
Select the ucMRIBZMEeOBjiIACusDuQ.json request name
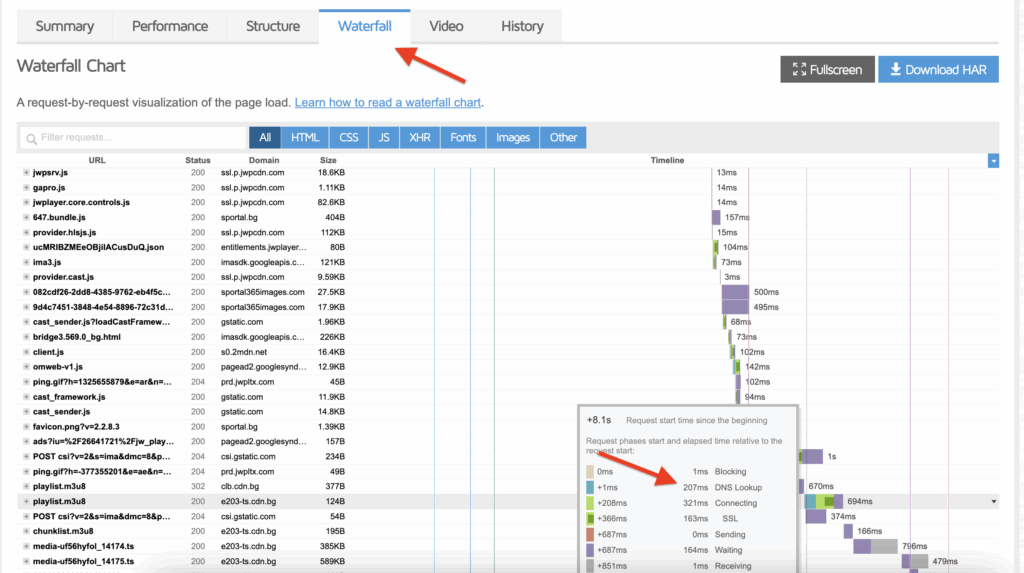click(98, 247)
